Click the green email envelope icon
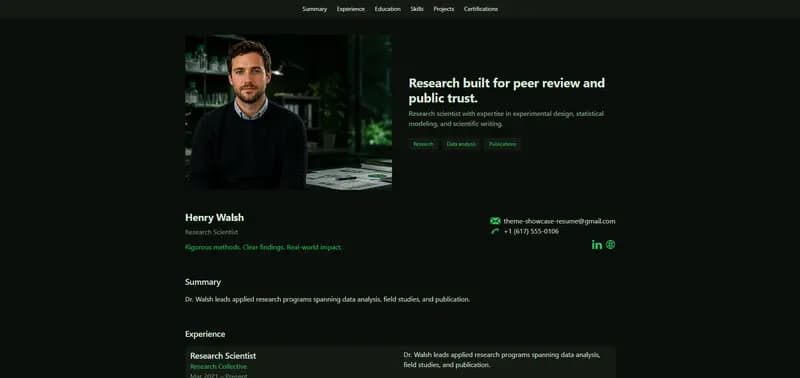800x378 pixels. [x=495, y=221]
